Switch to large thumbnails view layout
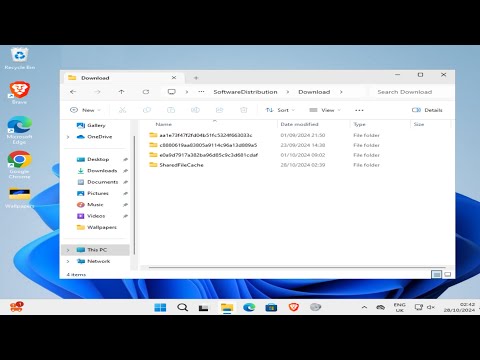The image size is (480, 360). pos(448,274)
